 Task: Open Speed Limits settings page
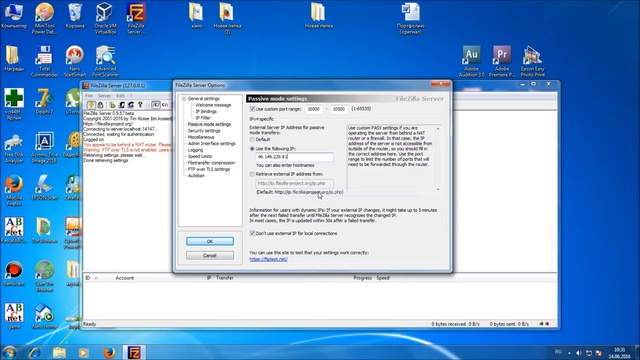tap(200, 156)
